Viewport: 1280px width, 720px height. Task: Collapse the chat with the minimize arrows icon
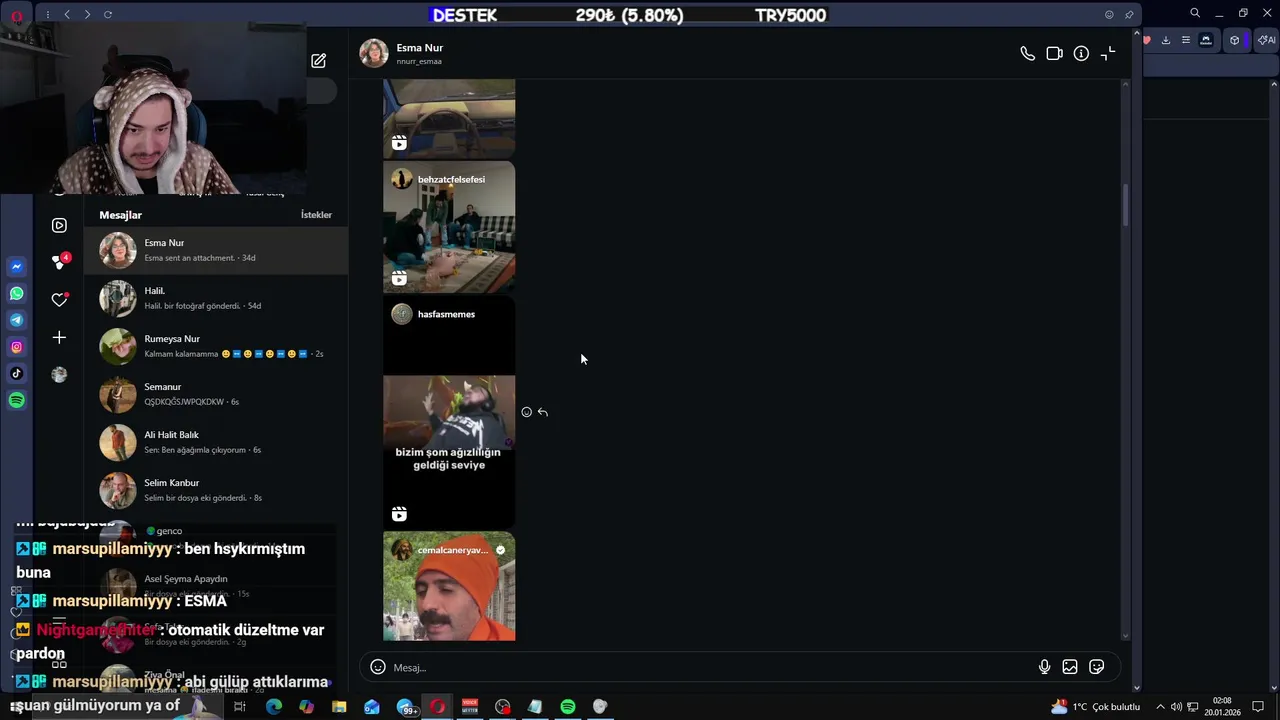(1108, 54)
